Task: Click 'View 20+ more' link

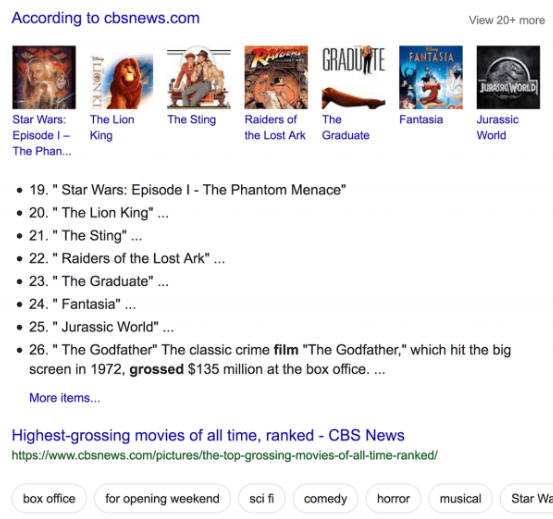Action: click(507, 20)
